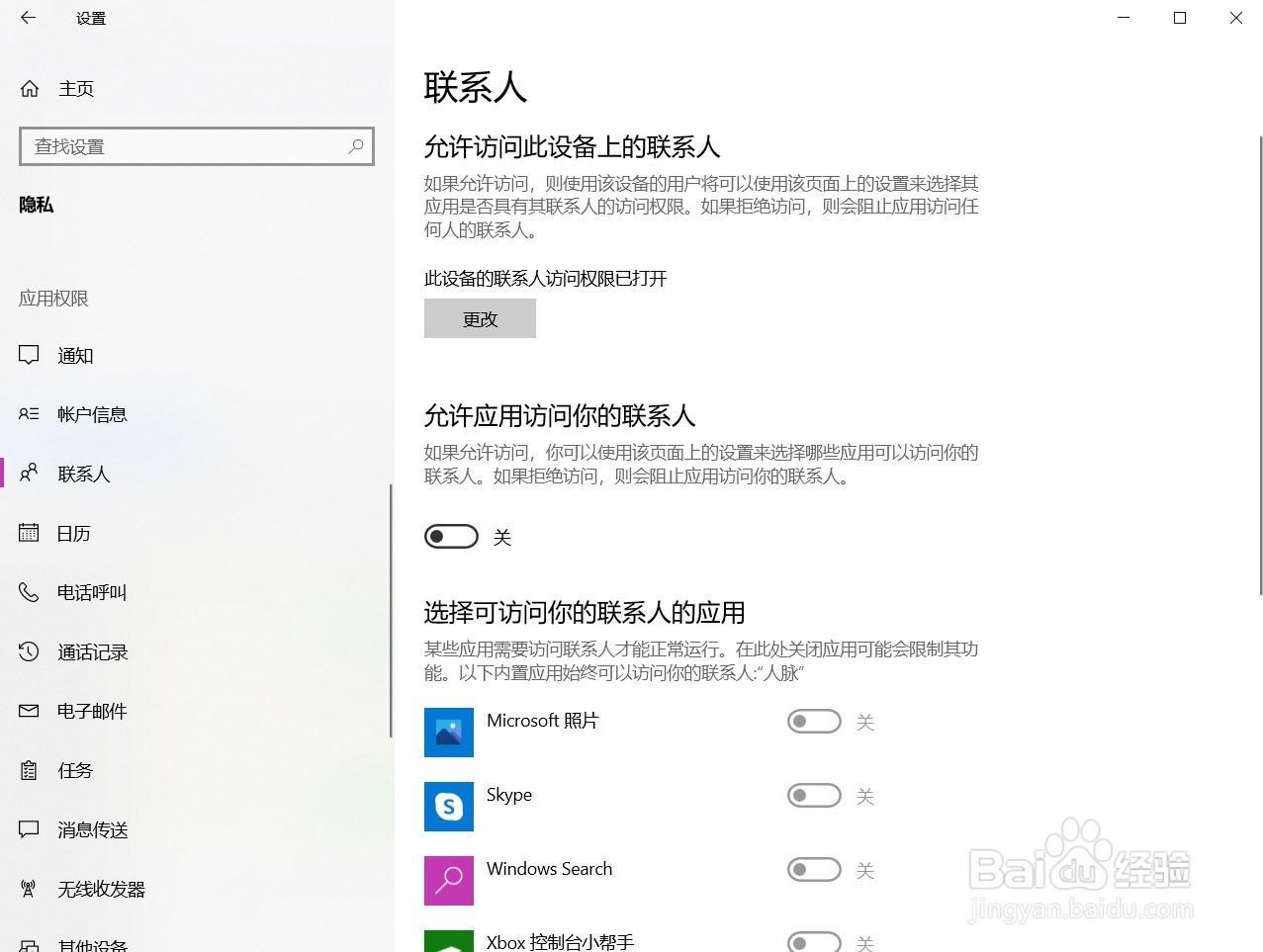Select the 任务 tasks clipboard icon
Image resolution: width=1263 pixels, height=952 pixels.
pyautogui.click(x=30, y=770)
